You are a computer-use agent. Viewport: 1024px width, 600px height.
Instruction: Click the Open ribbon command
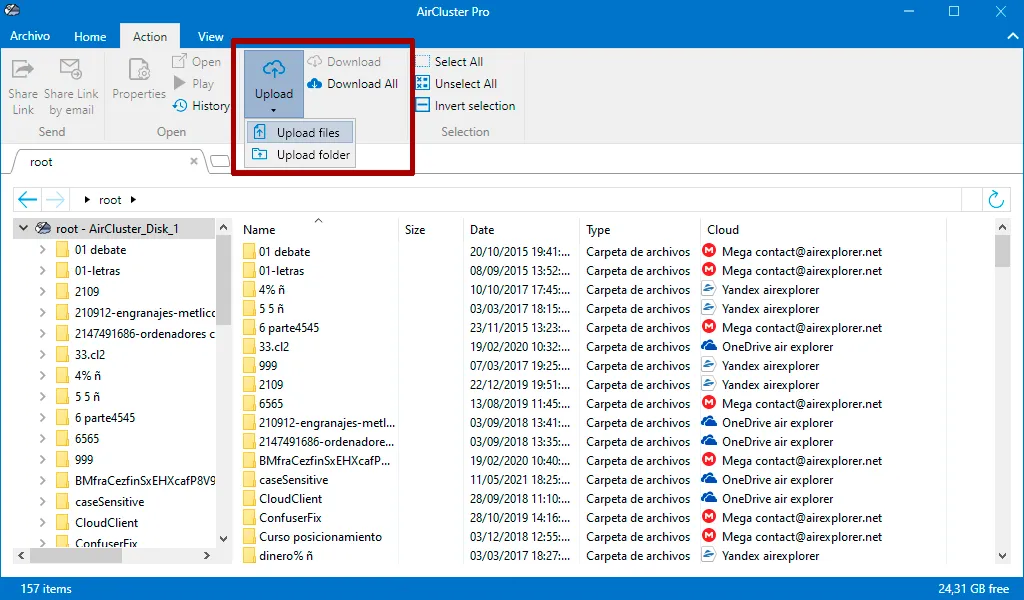[x=197, y=61]
